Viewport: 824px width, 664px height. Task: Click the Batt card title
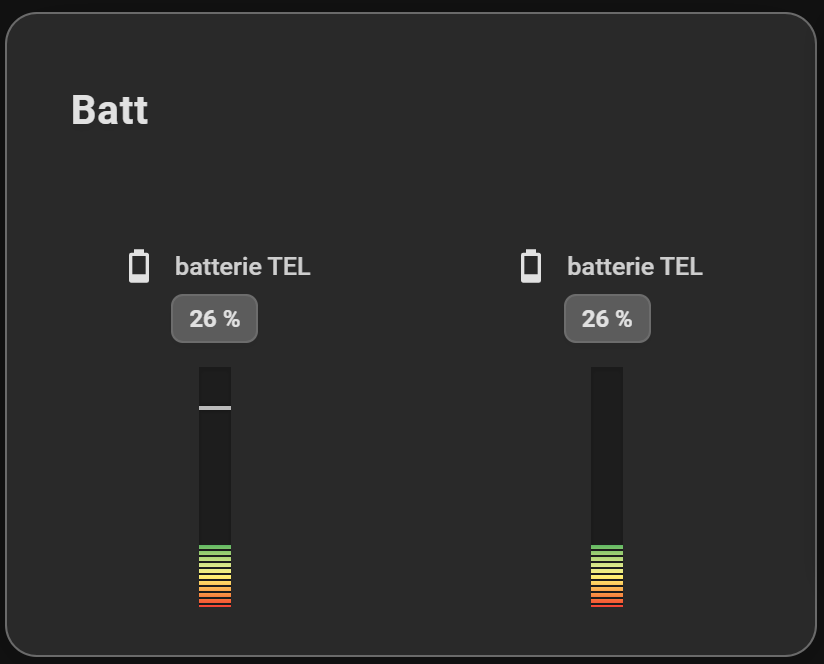pyautogui.click(x=110, y=110)
